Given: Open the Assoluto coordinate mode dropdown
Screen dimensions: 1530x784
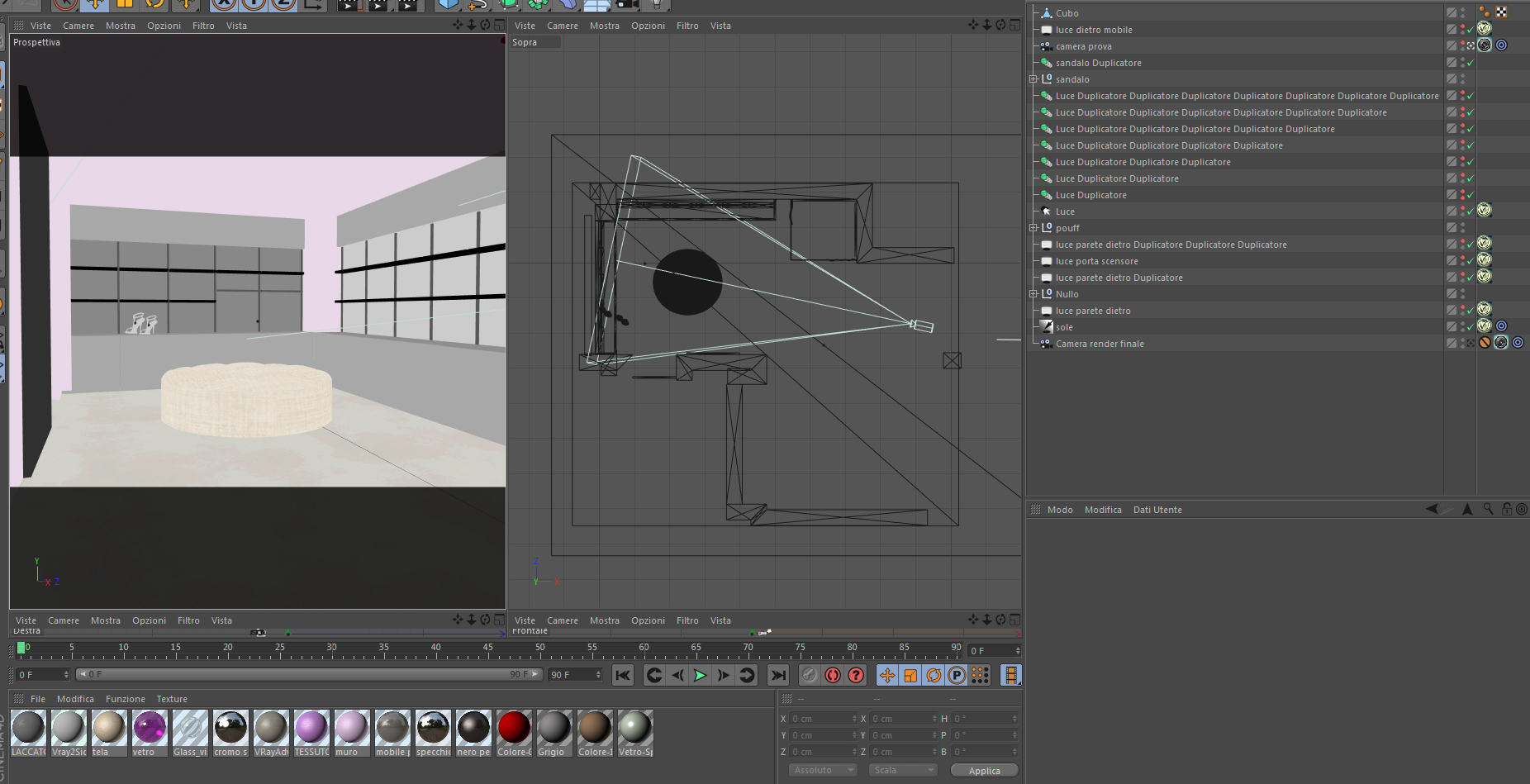Looking at the screenshot, I should (824, 770).
